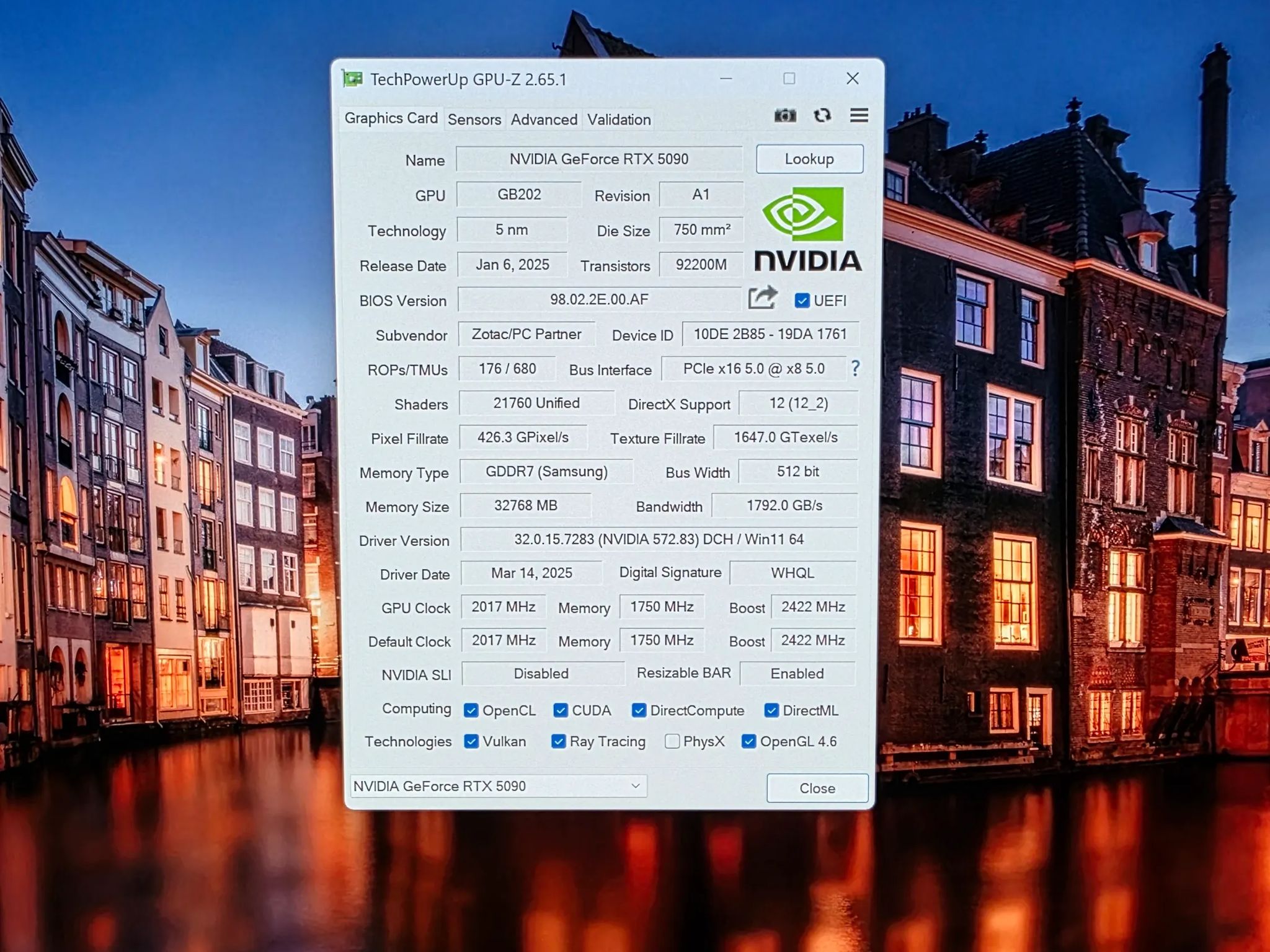The image size is (1270, 952).
Task: Click the refresh arrows icon
Action: [x=822, y=115]
